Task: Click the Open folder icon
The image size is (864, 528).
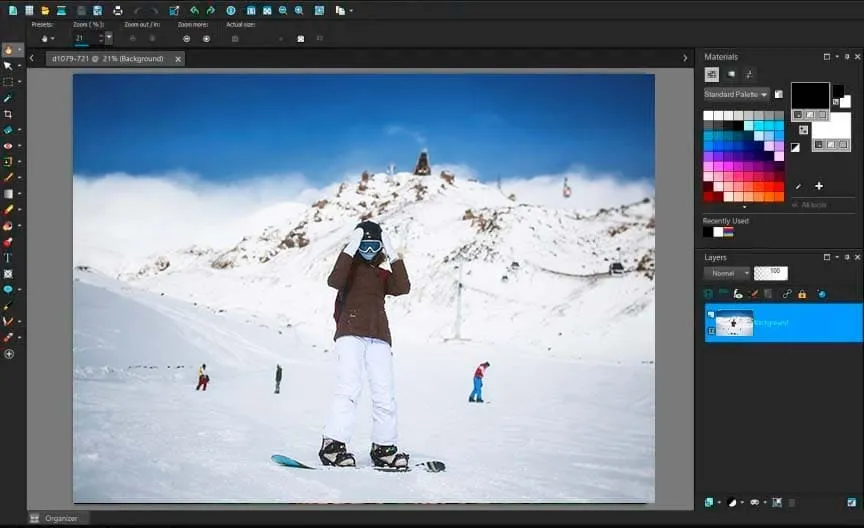Action: click(x=45, y=10)
